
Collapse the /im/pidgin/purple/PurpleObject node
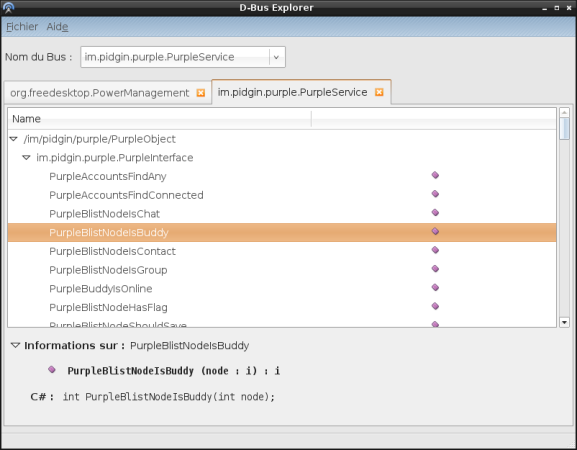14,139
